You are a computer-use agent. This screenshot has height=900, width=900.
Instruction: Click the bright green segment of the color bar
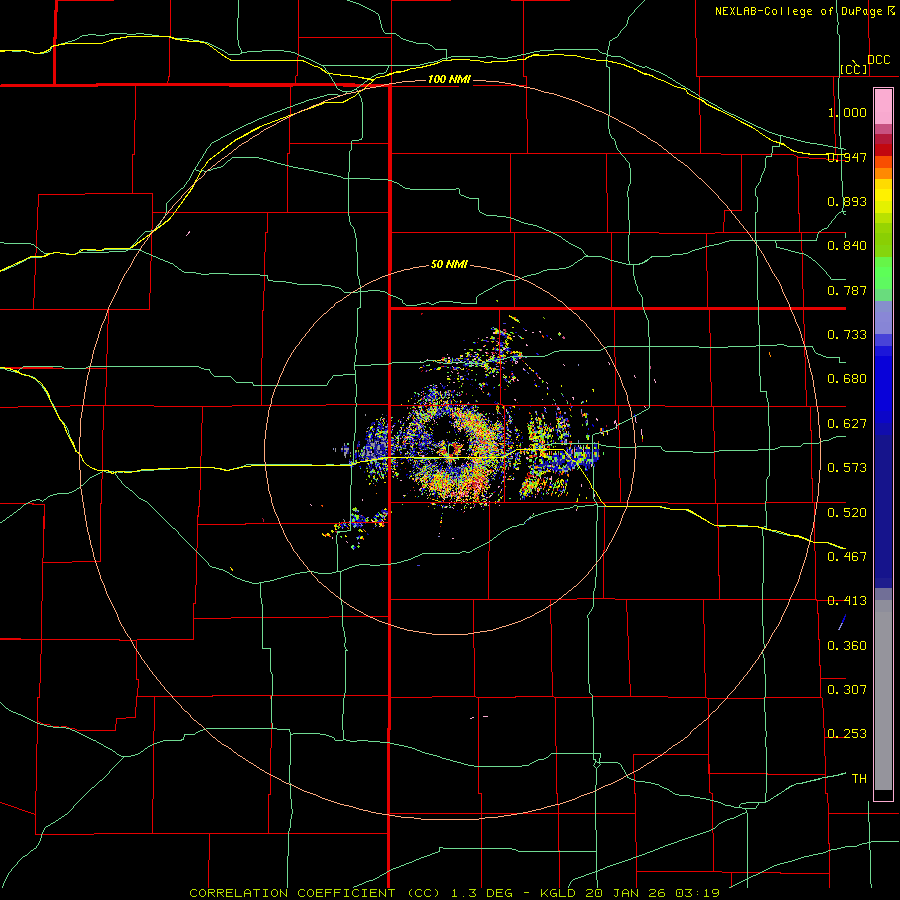coord(883,273)
